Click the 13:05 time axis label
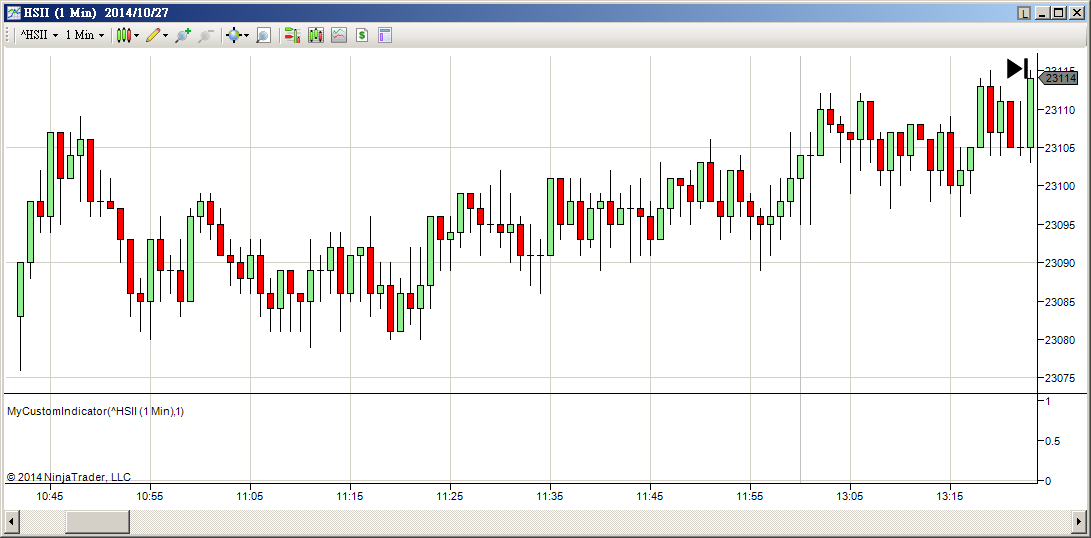Image resolution: width=1091 pixels, height=538 pixels. tap(850, 496)
